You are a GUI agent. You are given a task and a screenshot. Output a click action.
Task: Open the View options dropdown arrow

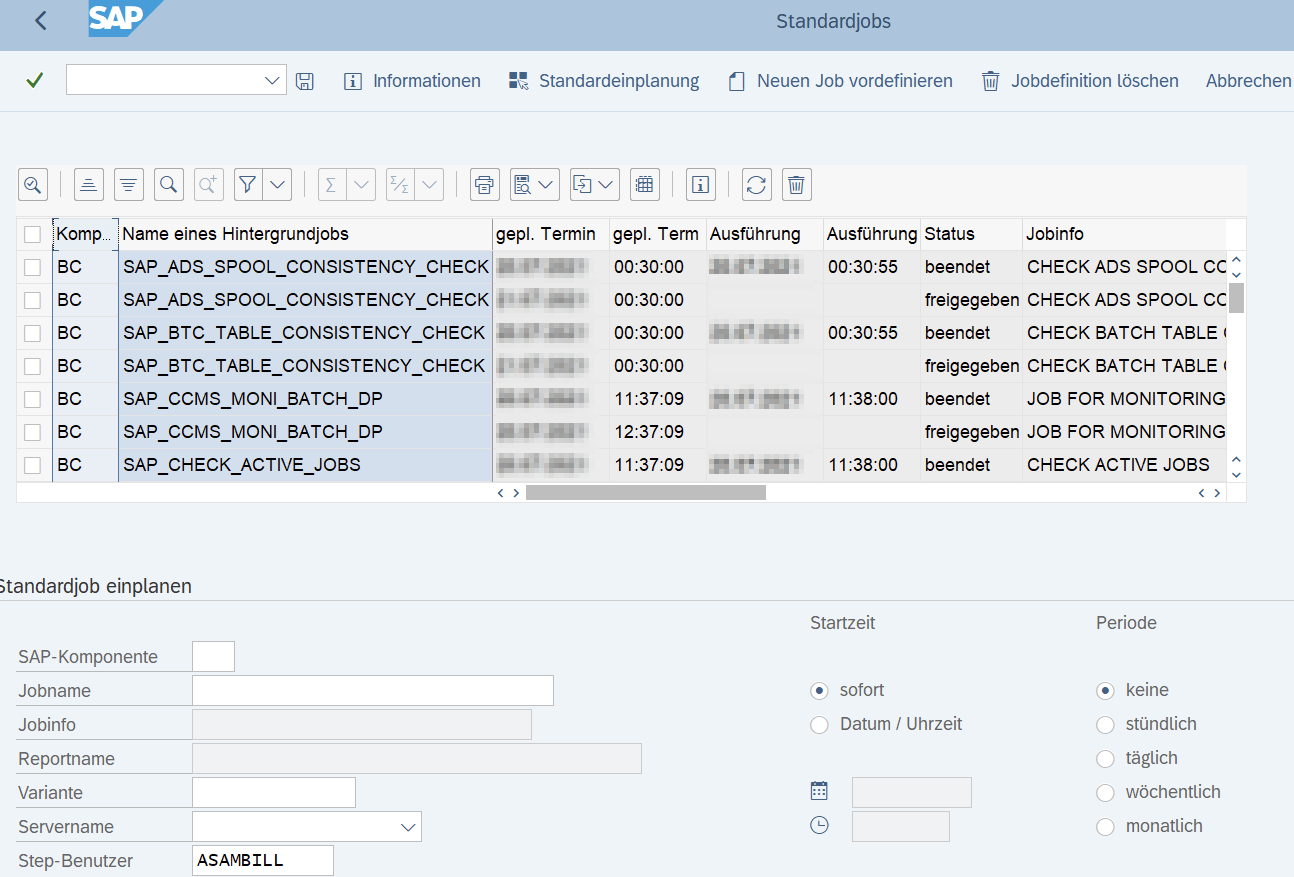[x=548, y=184]
